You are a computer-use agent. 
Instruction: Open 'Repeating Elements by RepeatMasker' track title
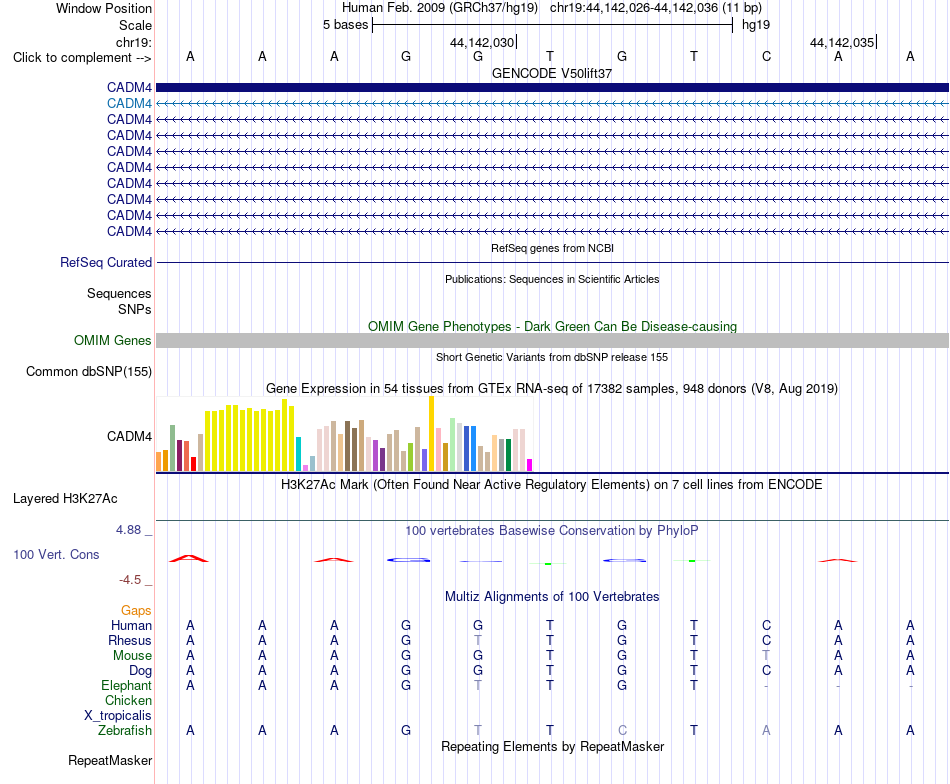(x=552, y=746)
